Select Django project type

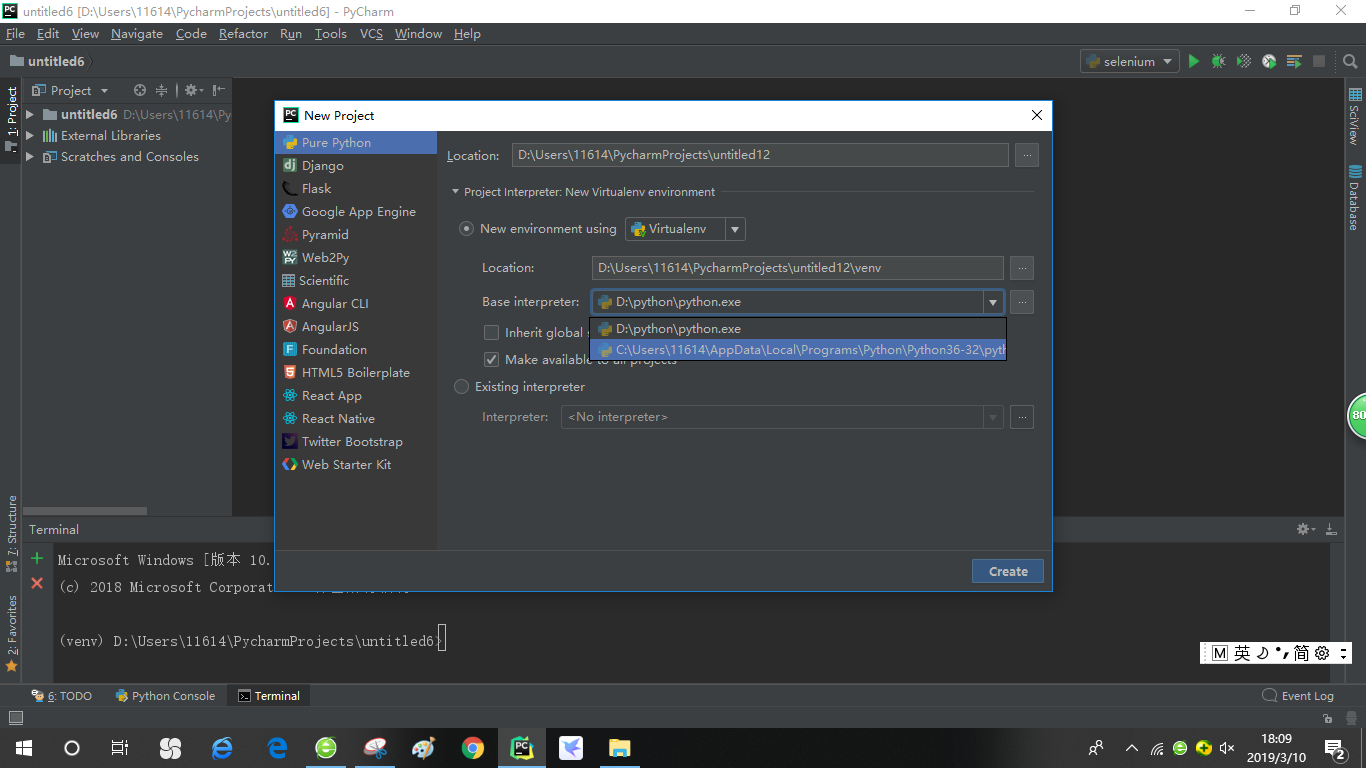click(x=356, y=166)
